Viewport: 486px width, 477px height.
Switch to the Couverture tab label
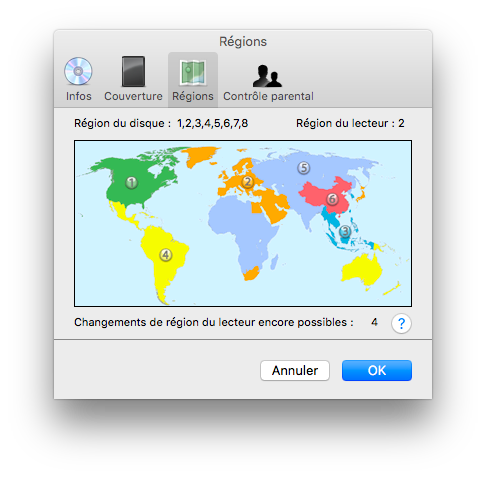[x=133, y=96]
